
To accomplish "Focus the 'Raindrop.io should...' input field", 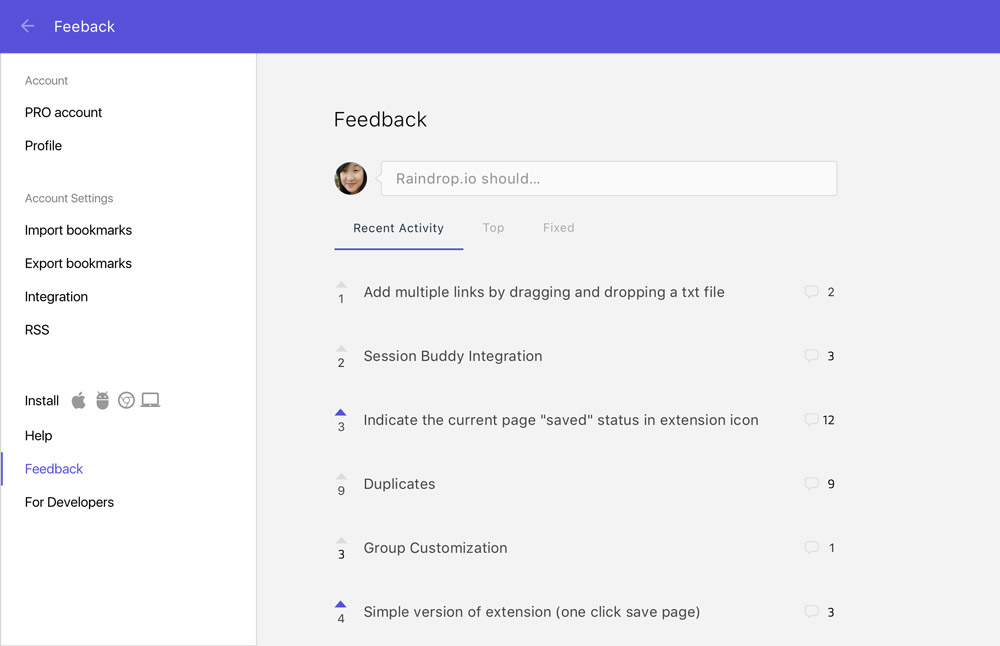I will (x=608, y=179).
